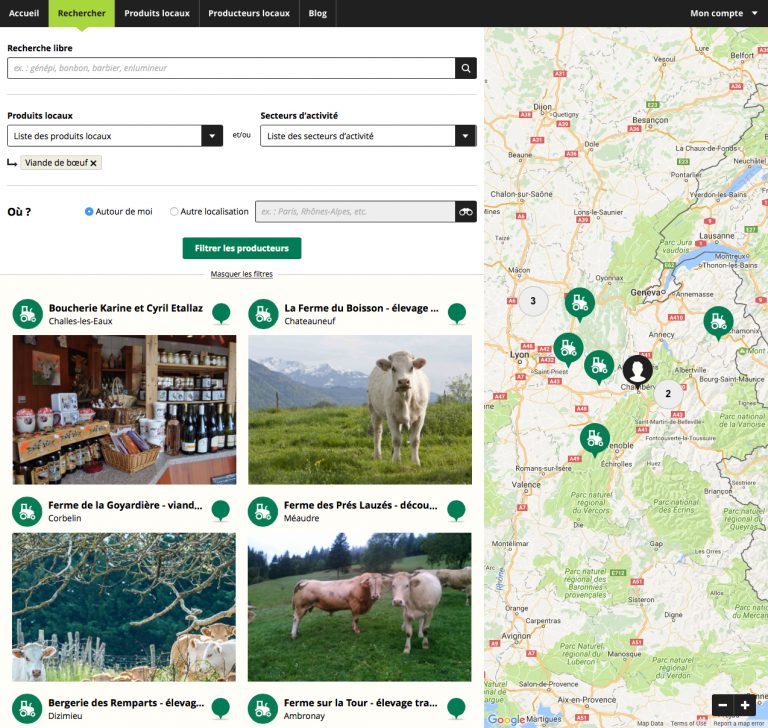The height and width of the screenshot is (728, 768).
Task: Remove the Viande de bœuf filter tag
Action: coord(94,163)
